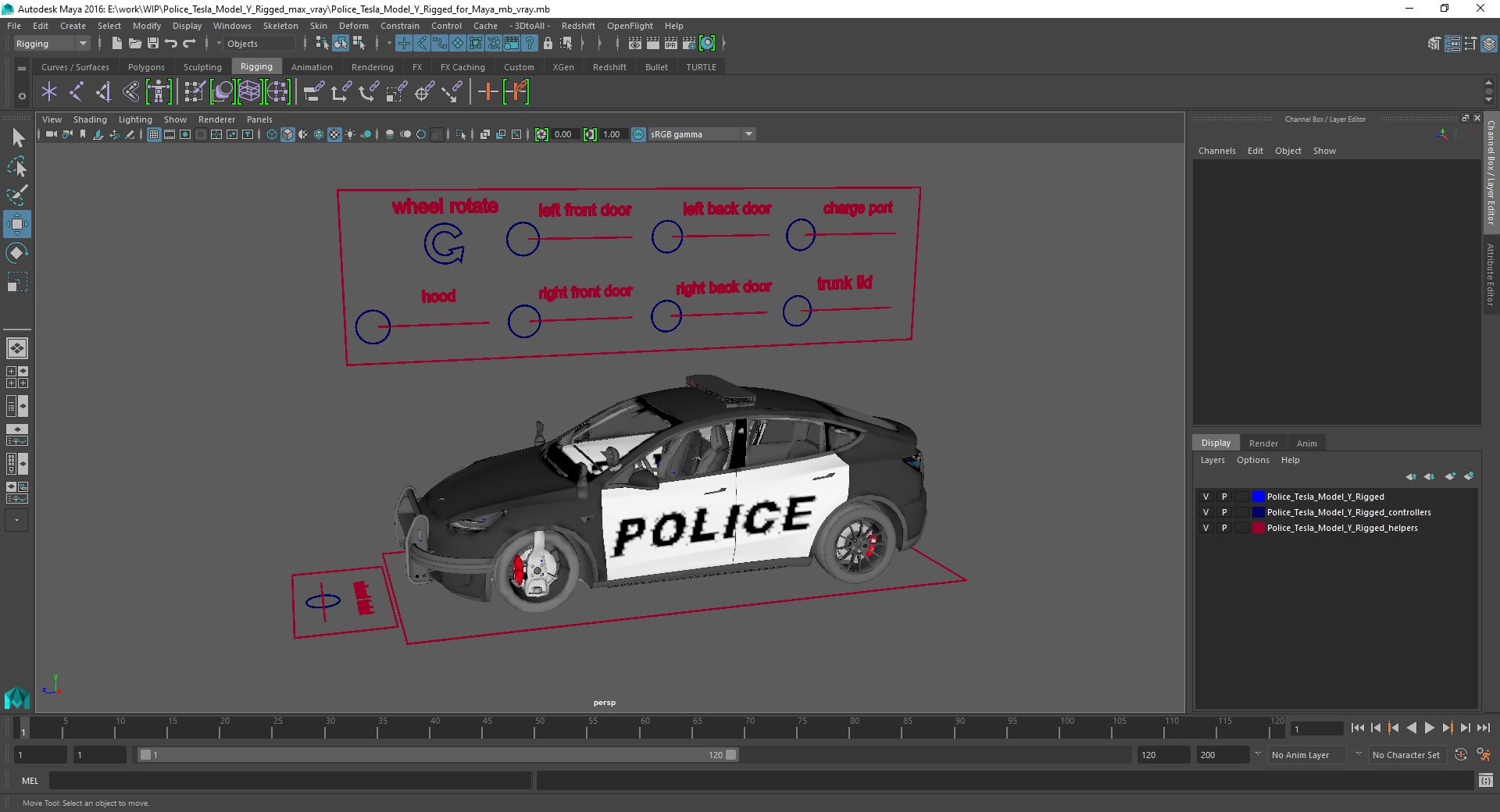
Task: Toggle playback P for Rigged_controllers layer
Action: 1224,512
